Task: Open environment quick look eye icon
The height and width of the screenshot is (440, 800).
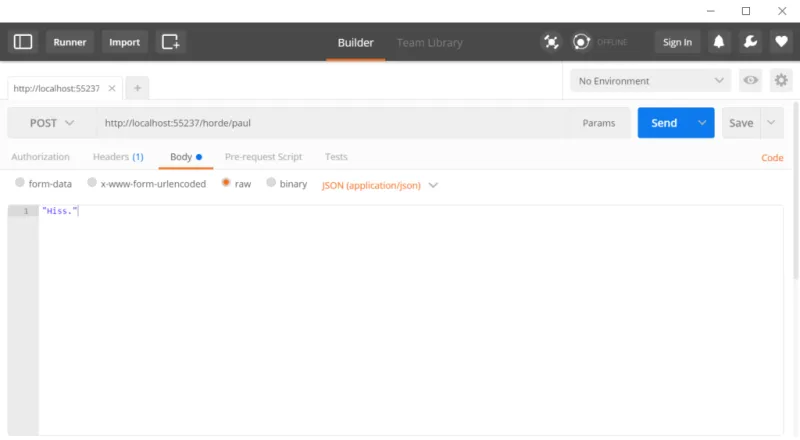Action: coord(751,80)
